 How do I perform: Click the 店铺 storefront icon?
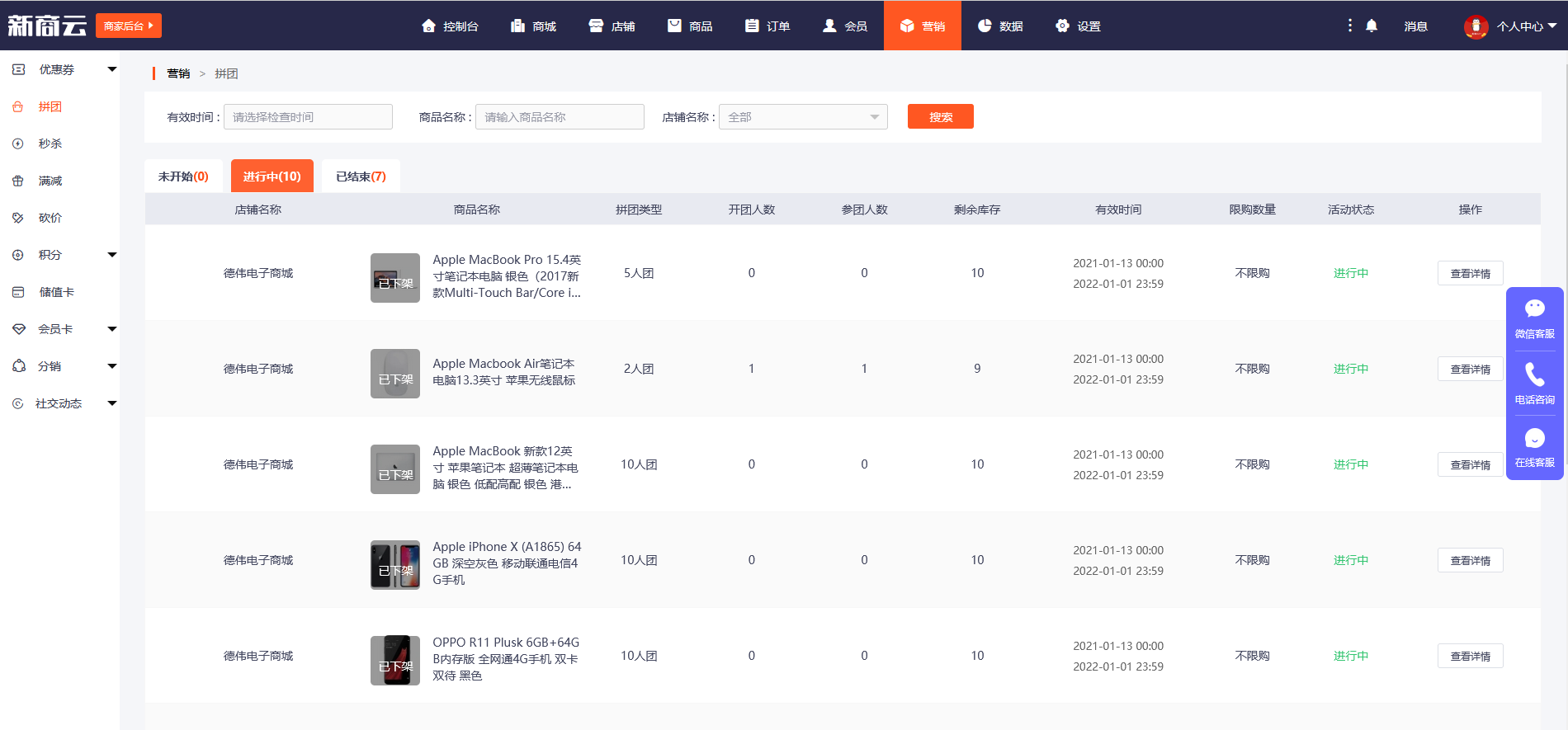596,26
